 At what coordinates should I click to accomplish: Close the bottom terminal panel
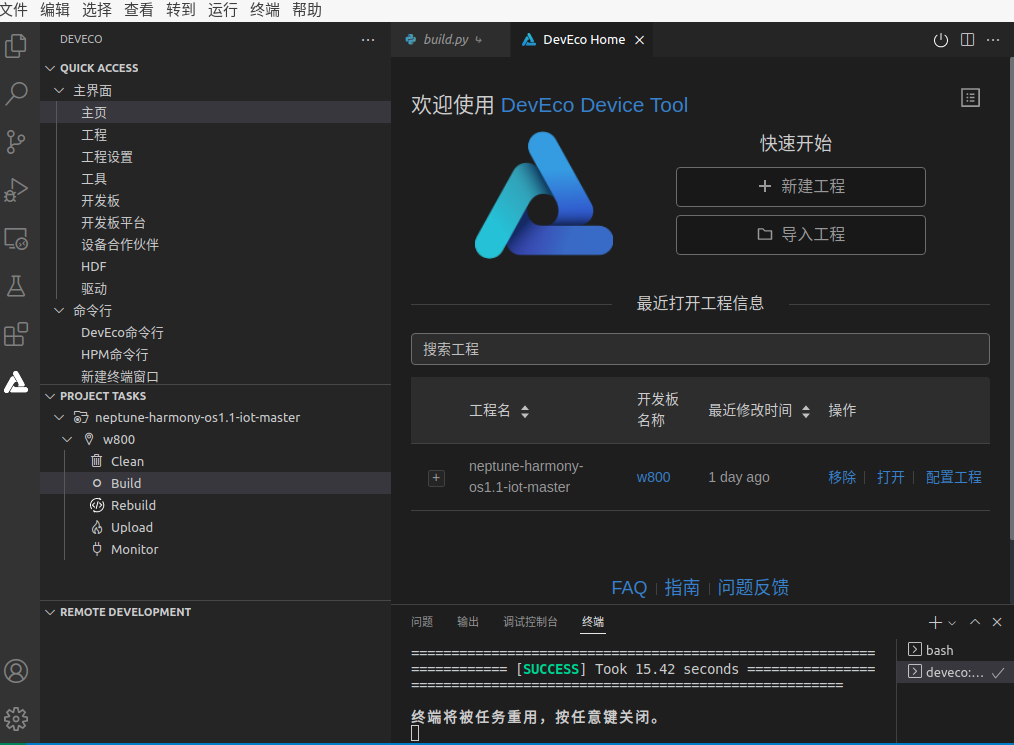click(997, 622)
